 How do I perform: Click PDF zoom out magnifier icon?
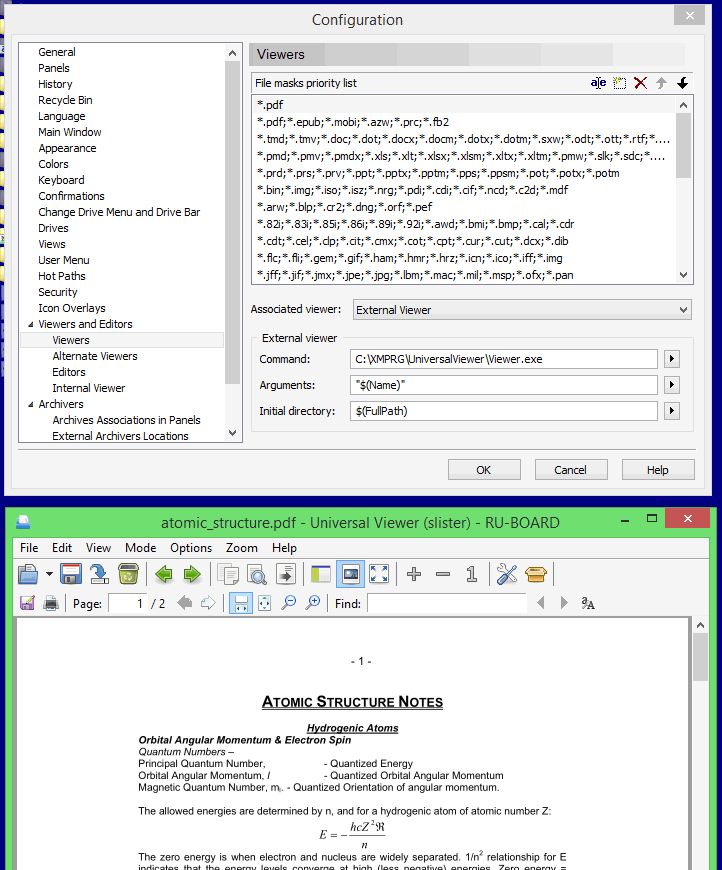(x=289, y=603)
